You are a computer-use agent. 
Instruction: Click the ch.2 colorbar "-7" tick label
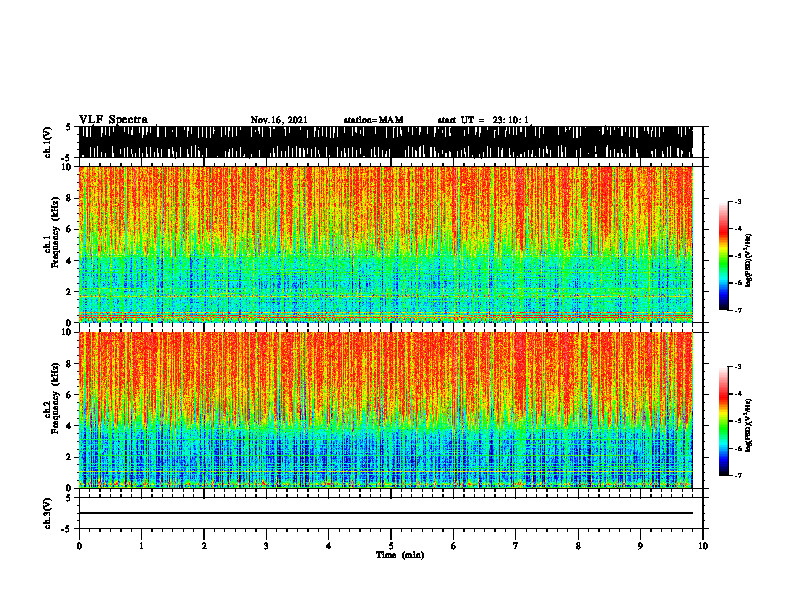(738, 476)
